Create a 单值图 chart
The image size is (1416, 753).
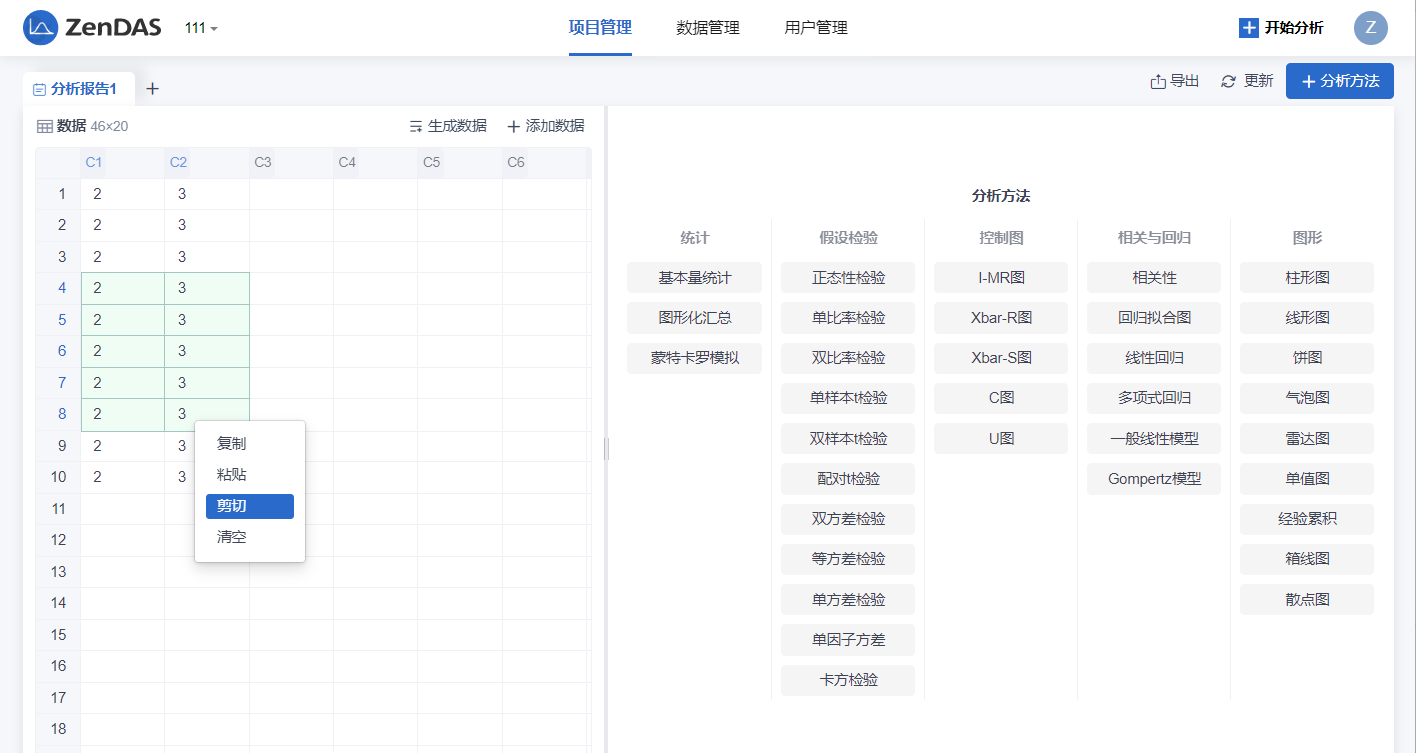[1307, 479]
